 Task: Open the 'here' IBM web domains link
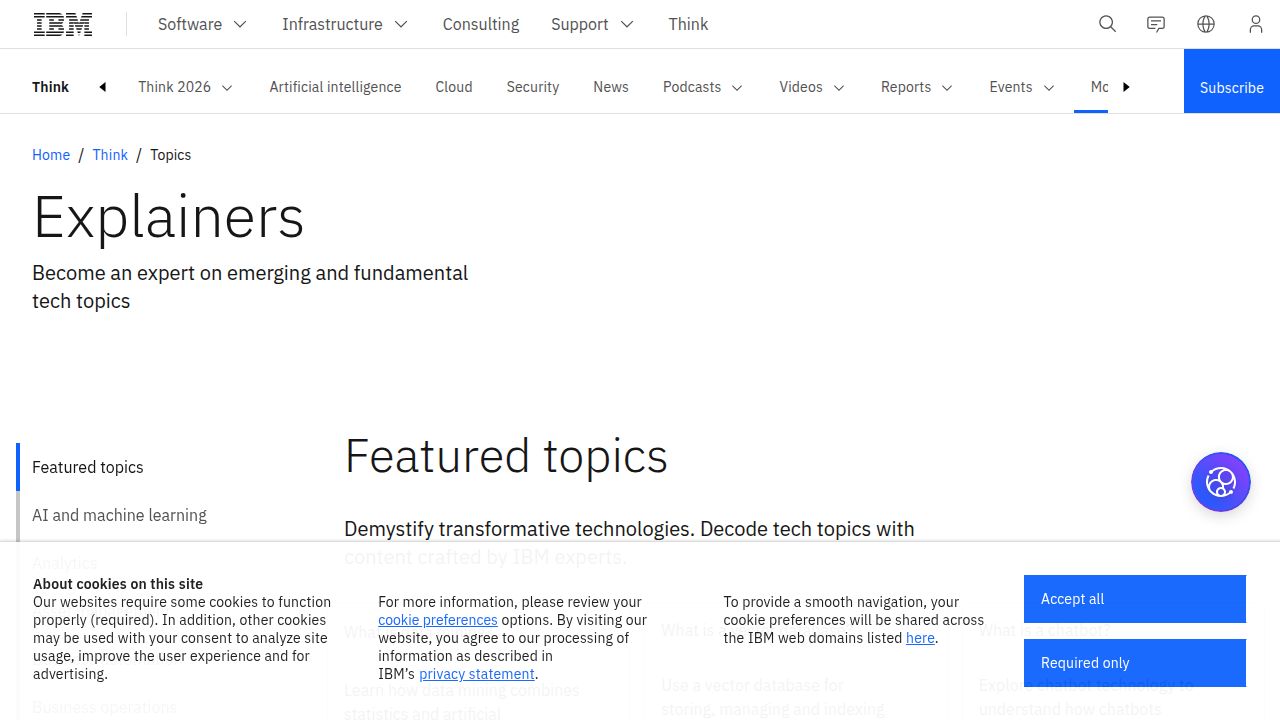(920, 638)
